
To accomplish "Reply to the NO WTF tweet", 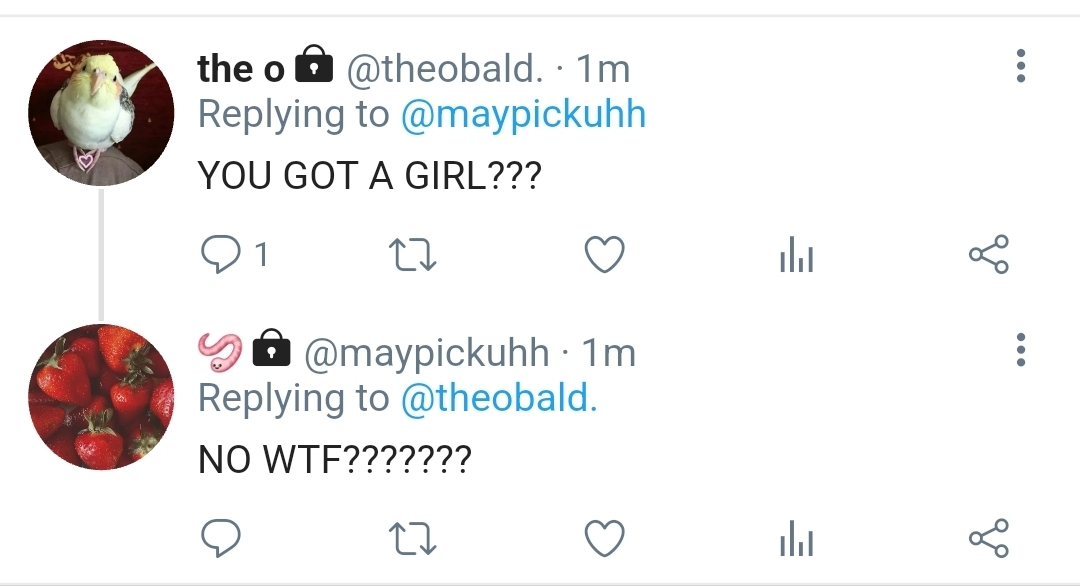I will 220,538.
